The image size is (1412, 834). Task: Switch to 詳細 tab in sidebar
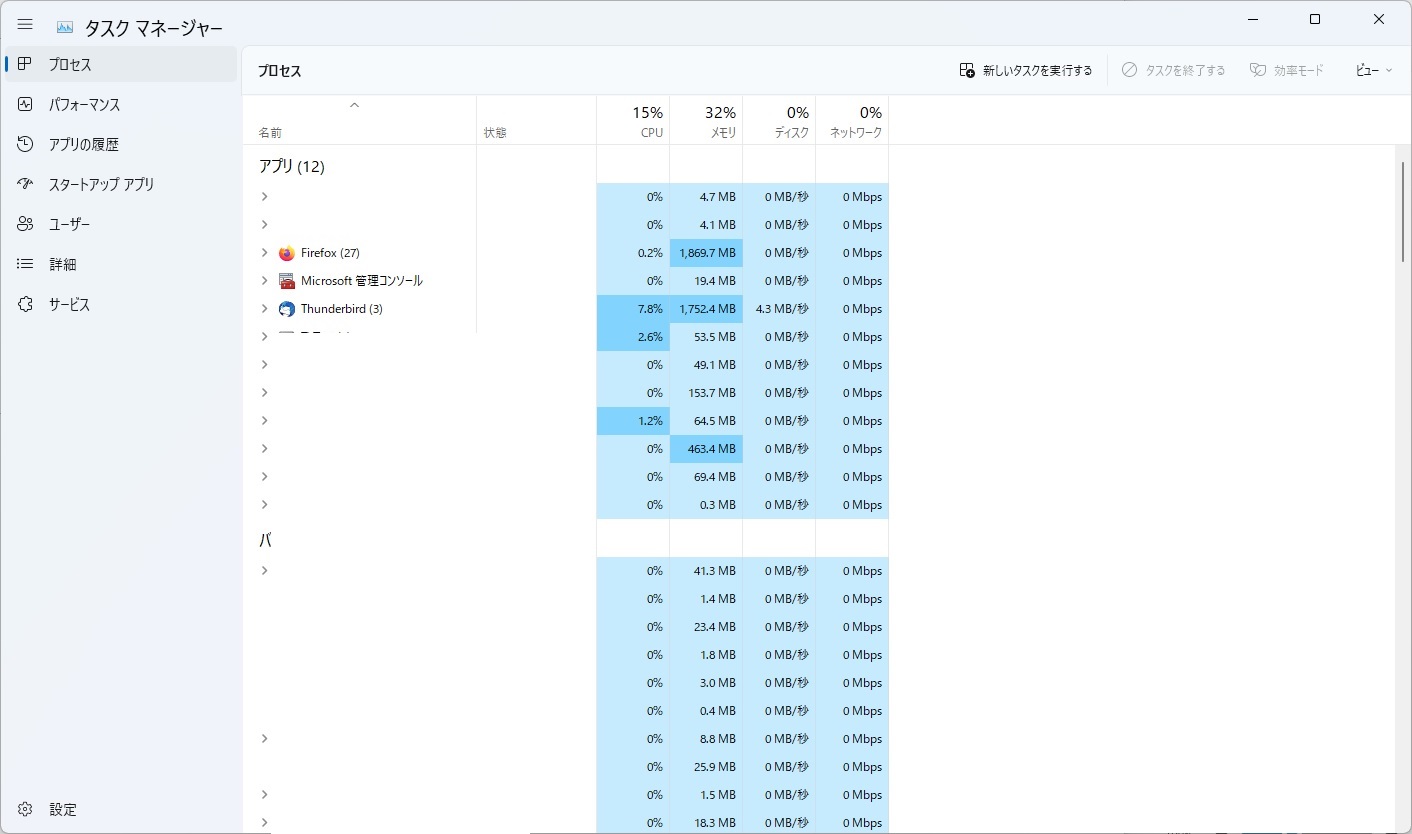point(62,265)
